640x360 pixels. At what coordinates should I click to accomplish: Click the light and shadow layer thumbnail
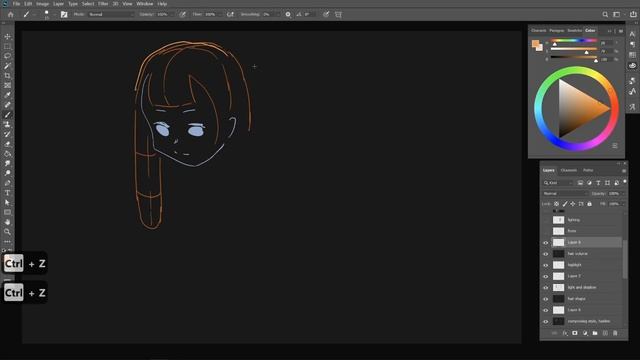pos(558,288)
